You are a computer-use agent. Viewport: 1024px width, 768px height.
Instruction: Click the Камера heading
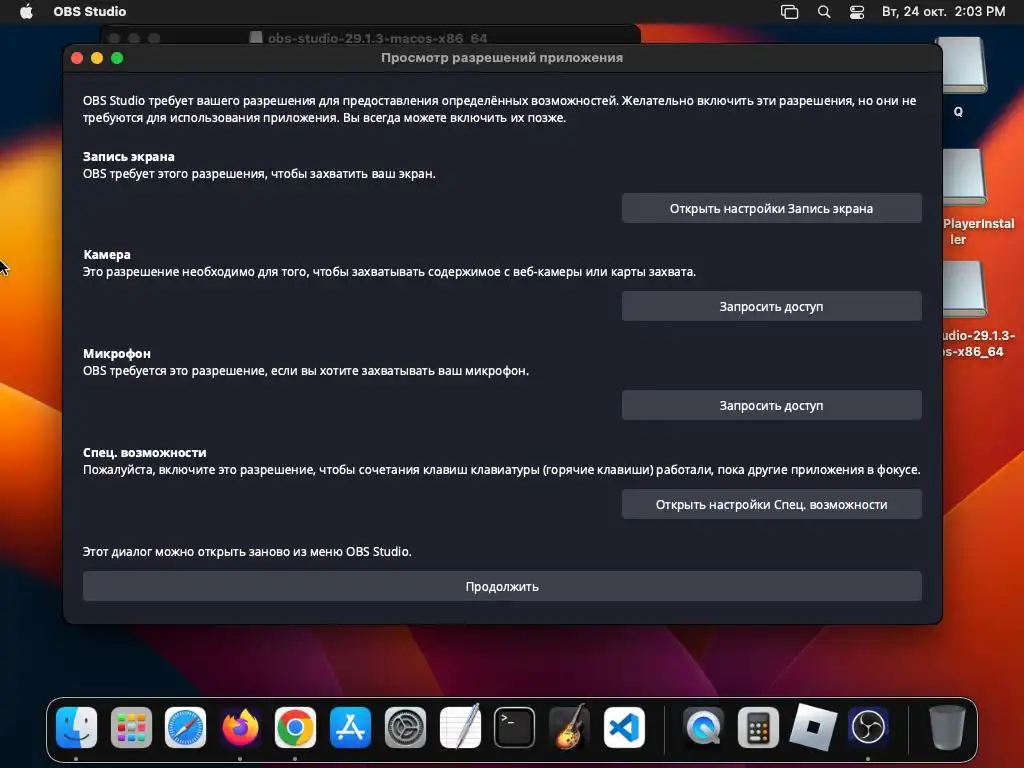coord(107,255)
